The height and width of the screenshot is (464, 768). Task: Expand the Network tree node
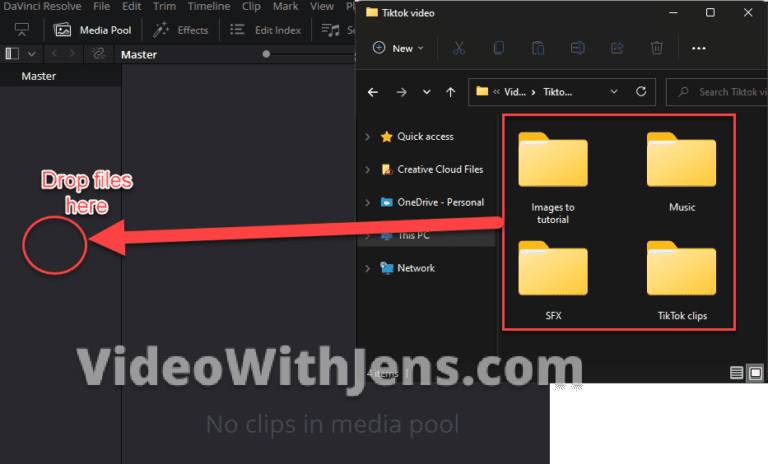pos(367,268)
